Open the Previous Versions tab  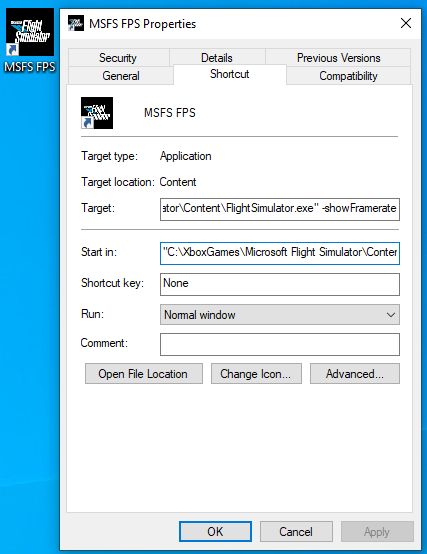tap(338, 58)
